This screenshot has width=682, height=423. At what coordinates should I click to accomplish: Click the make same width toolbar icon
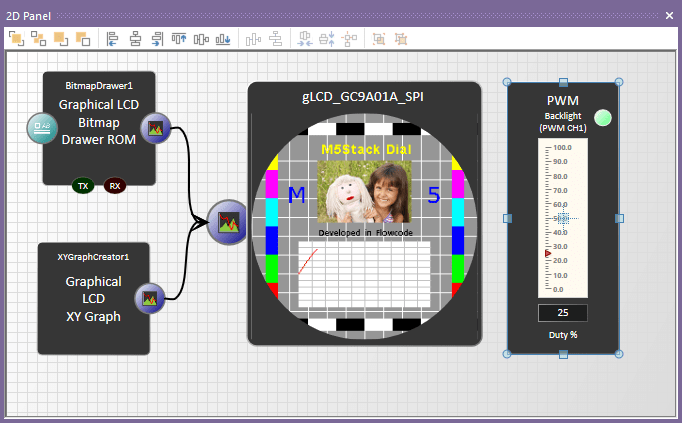click(305, 39)
